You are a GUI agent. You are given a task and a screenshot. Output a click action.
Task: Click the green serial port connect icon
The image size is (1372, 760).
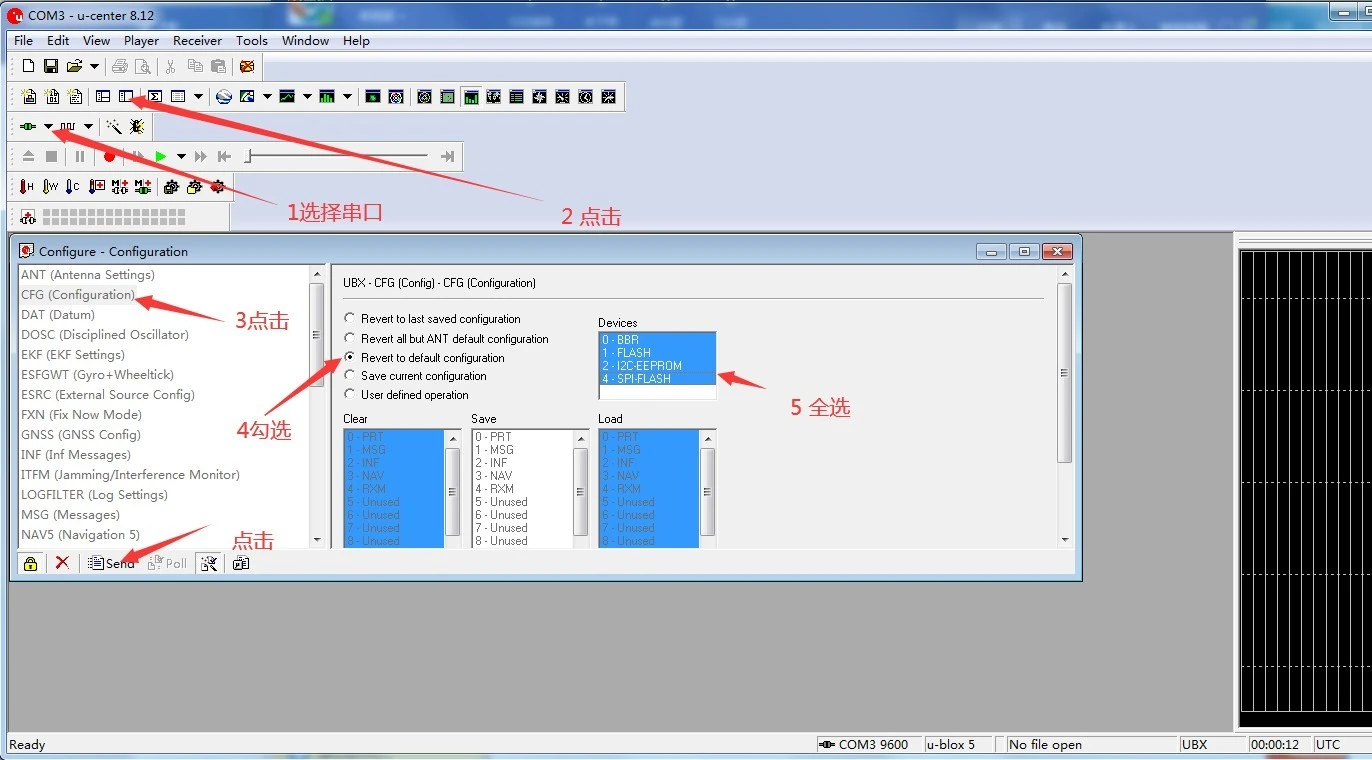(x=28, y=127)
